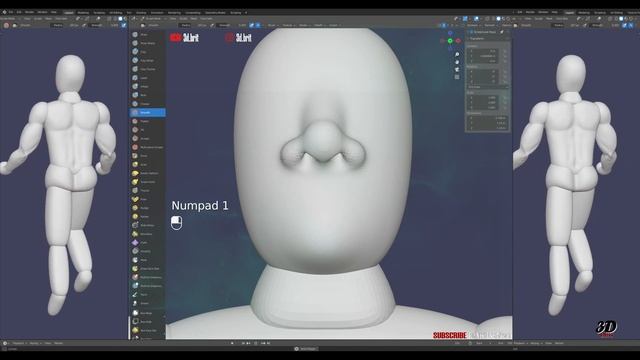The height and width of the screenshot is (360, 640).
Task: Select the Flatten brush
Action: [x=147, y=121]
